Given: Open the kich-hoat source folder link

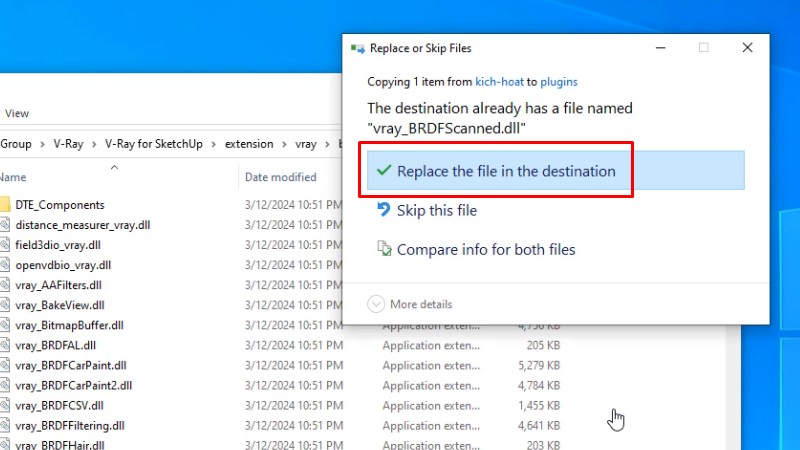Looking at the screenshot, I should (x=499, y=82).
